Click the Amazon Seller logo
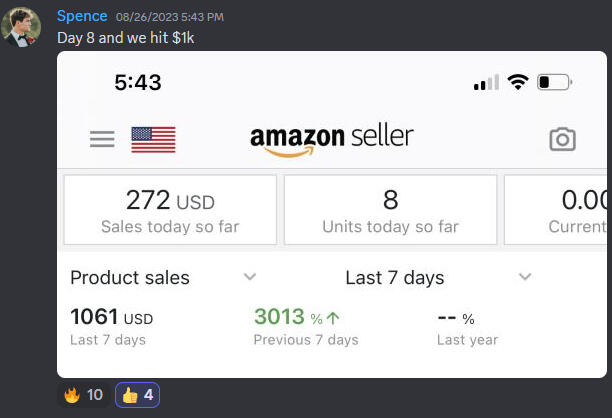The image size is (612, 418). click(x=331, y=139)
